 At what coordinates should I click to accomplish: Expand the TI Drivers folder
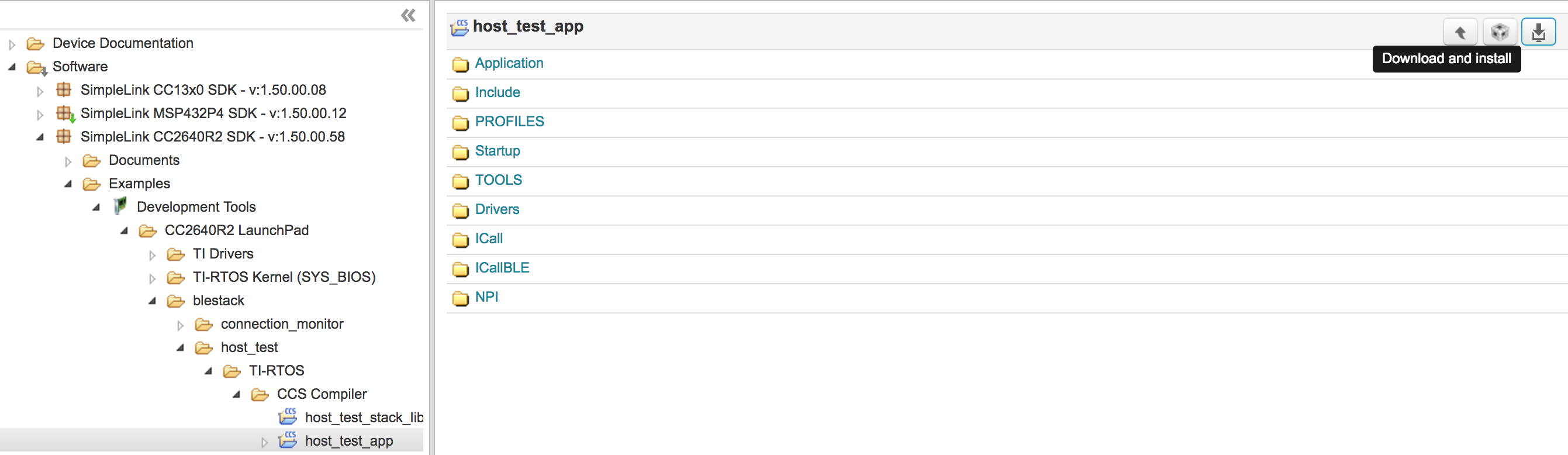[151, 254]
